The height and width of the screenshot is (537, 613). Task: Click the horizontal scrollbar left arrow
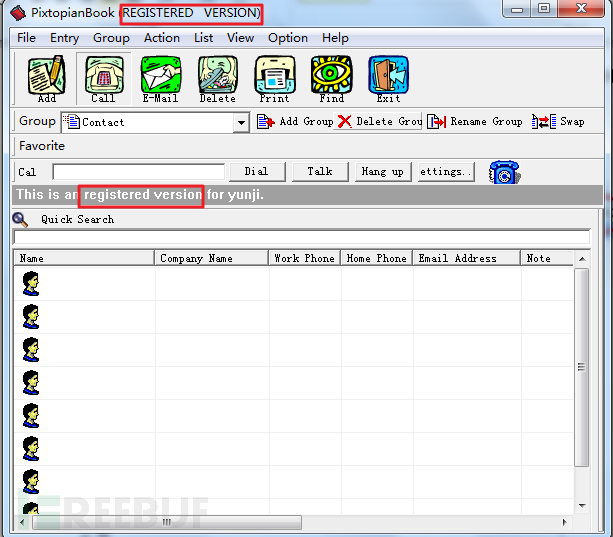click(22, 522)
